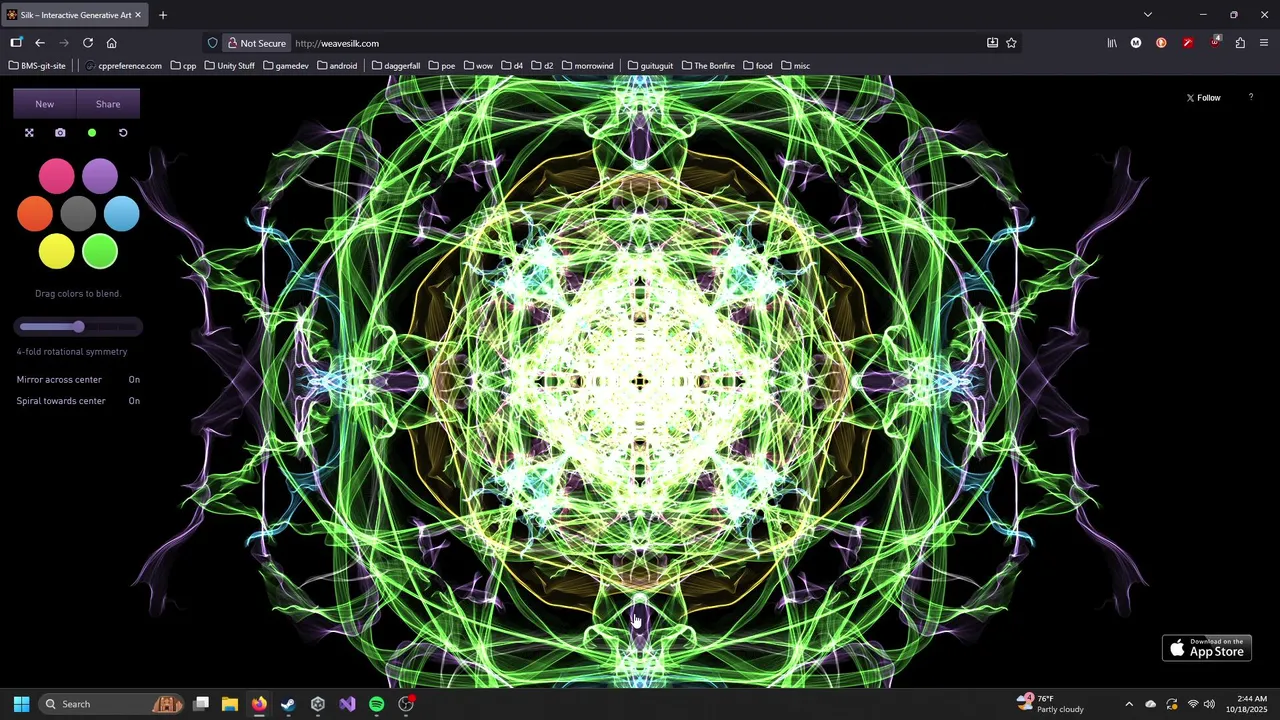Viewport: 1280px width, 720px height.
Task: Open the Extensions puzzle piece menu
Action: point(1240,43)
